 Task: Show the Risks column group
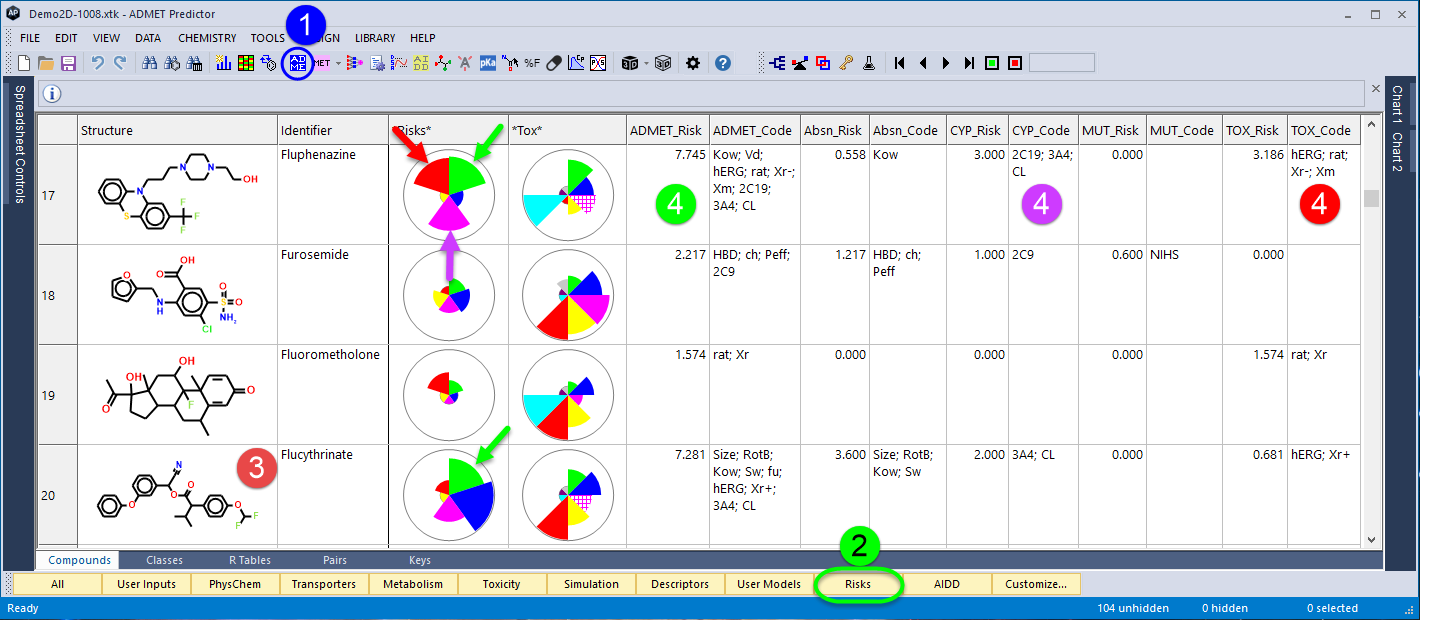click(x=858, y=584)
